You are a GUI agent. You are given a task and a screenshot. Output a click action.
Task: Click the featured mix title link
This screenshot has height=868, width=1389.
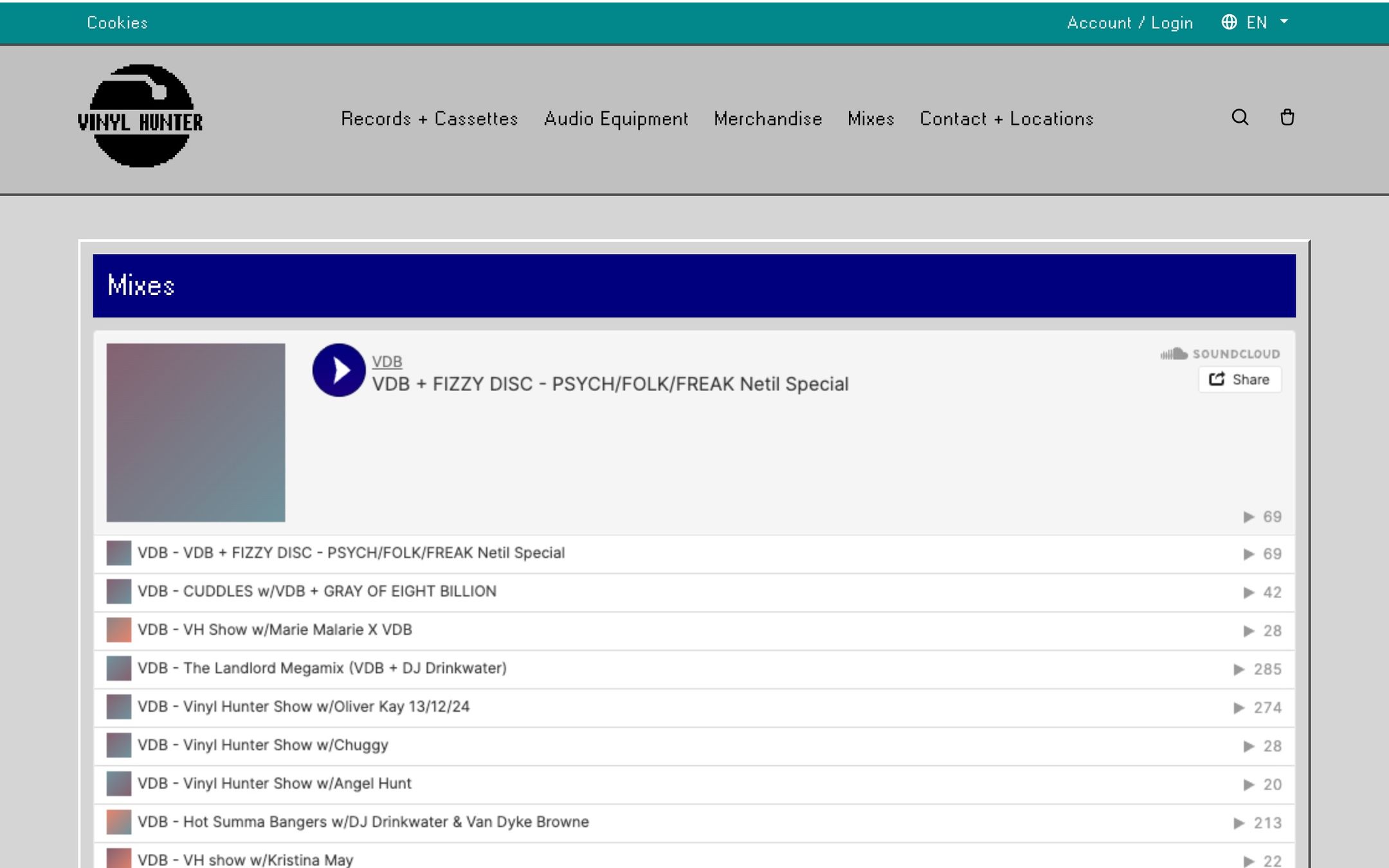pyautogui.click(x=610, y=384)
